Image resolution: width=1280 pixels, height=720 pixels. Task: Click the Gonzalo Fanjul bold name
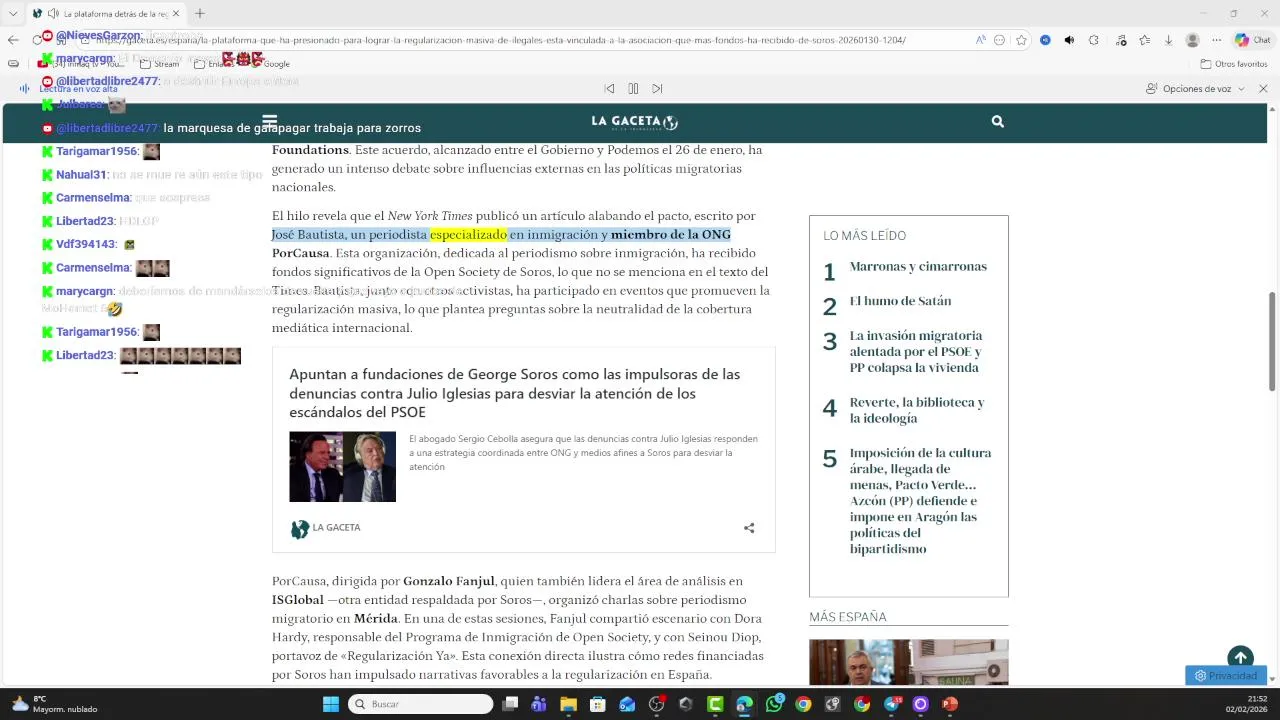[449, 581]
